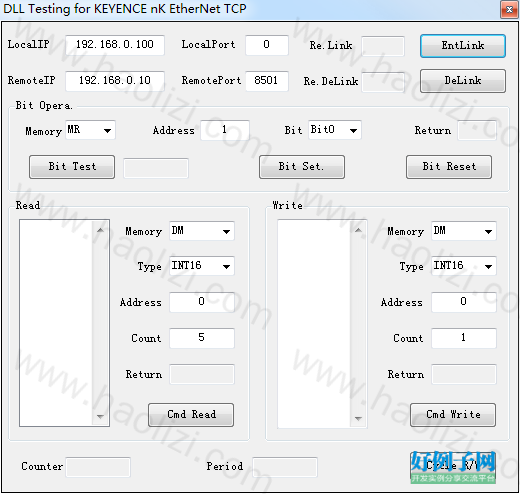
Task: Click the Write box scrollbar up arrow
Action: (x=358, y=230)
